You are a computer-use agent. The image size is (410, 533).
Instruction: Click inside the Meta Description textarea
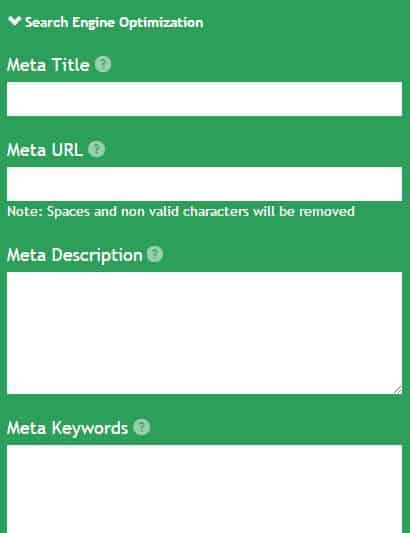click(205, 333)
